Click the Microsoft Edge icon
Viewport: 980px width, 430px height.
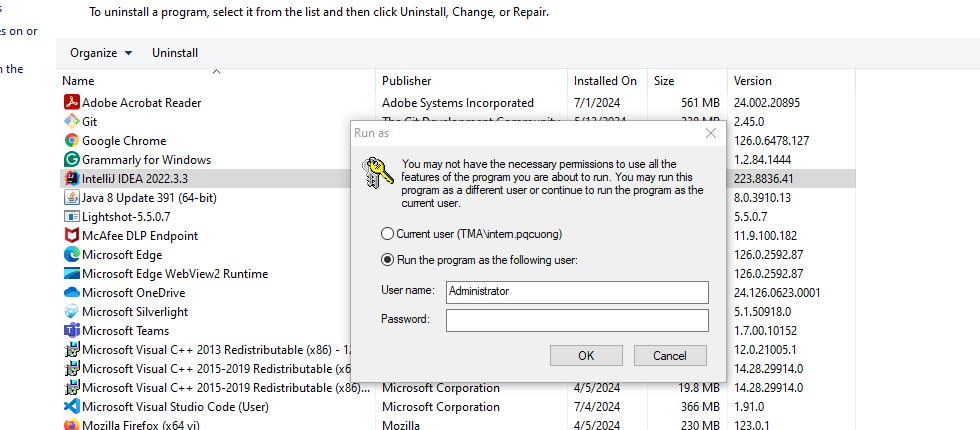point(71,254)
